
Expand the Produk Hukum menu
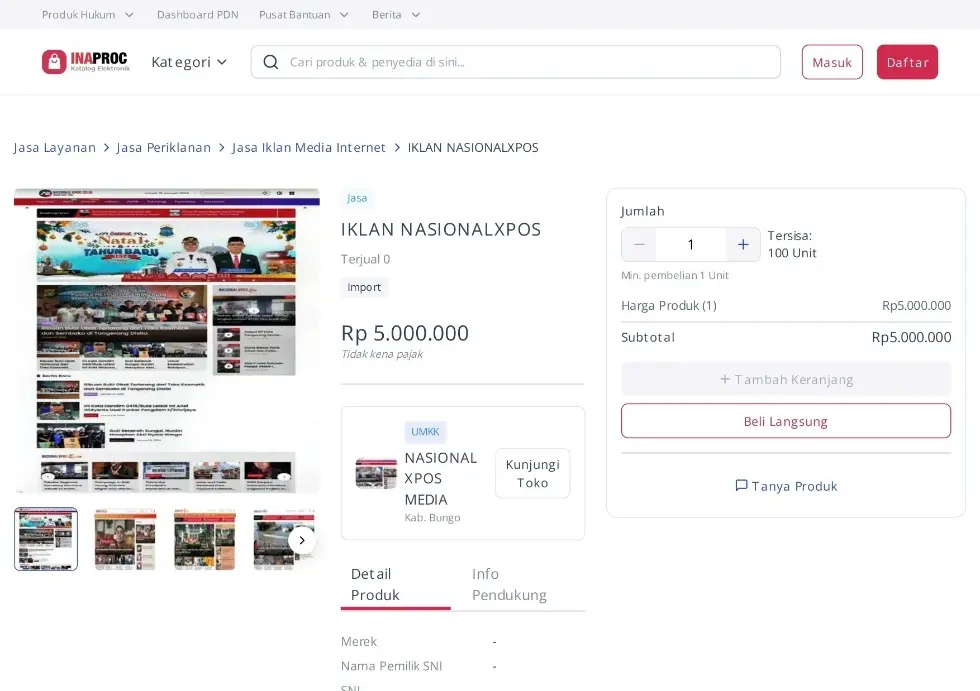(x=88, y=14)
